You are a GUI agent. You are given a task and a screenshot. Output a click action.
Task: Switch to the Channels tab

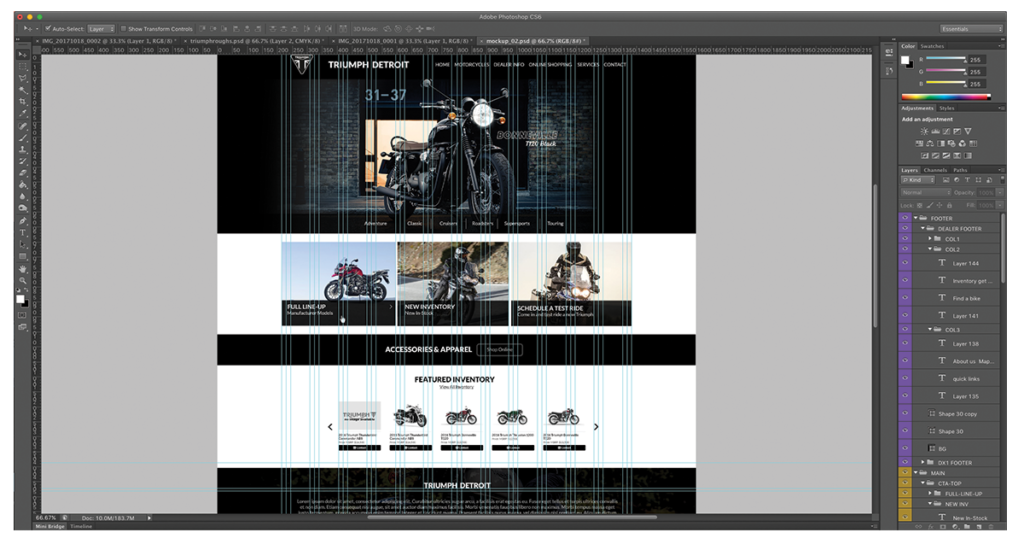[935, 170]
